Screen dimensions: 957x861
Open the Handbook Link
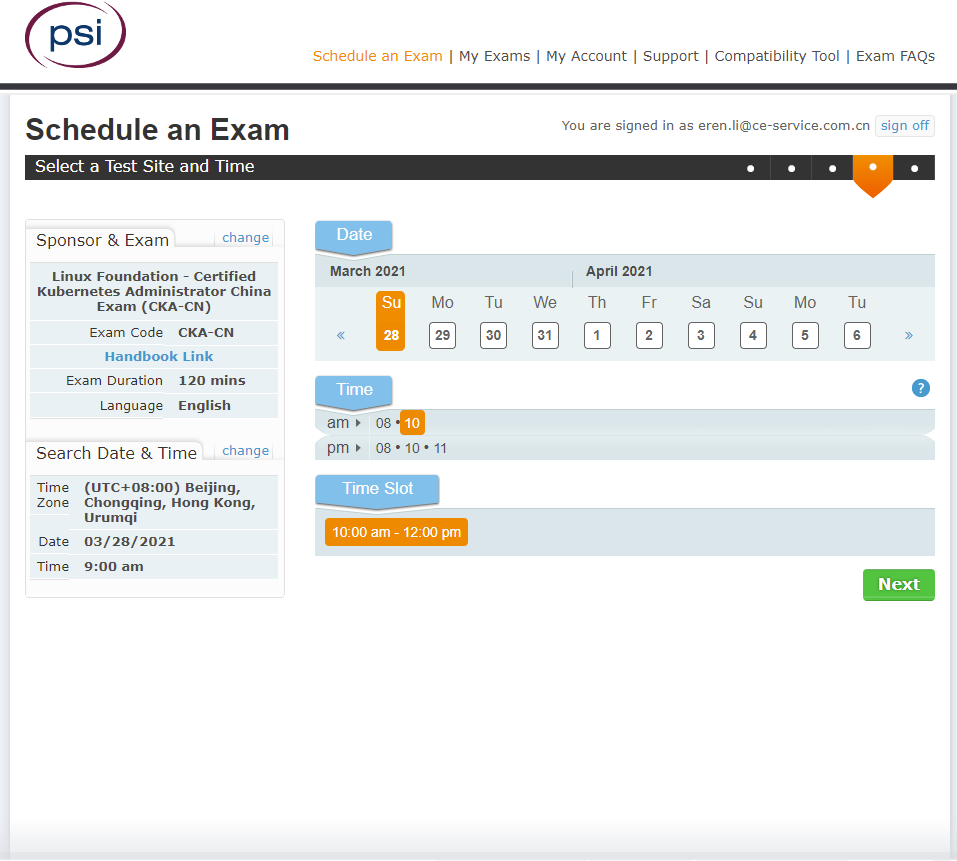point(159,356)
